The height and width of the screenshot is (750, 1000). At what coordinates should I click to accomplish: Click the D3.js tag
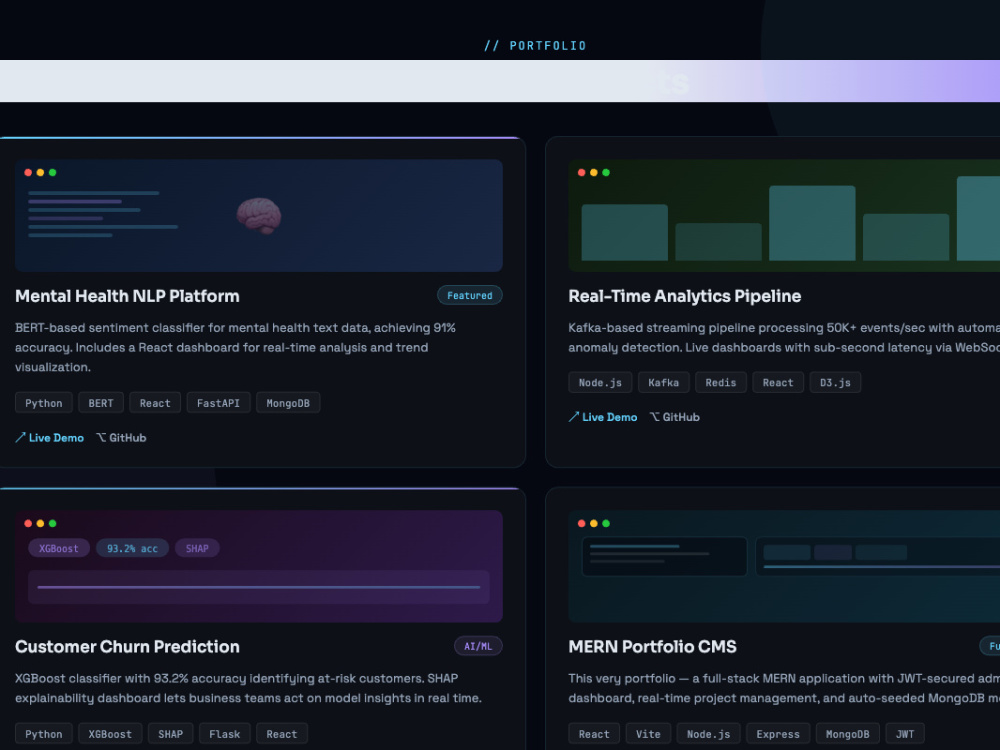tap(835, 383)
